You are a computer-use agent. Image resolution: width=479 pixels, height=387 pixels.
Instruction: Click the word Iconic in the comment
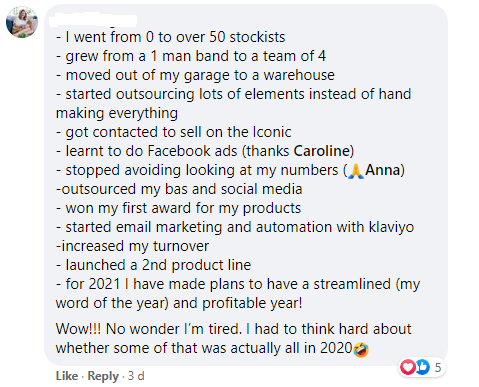(272, 132)
